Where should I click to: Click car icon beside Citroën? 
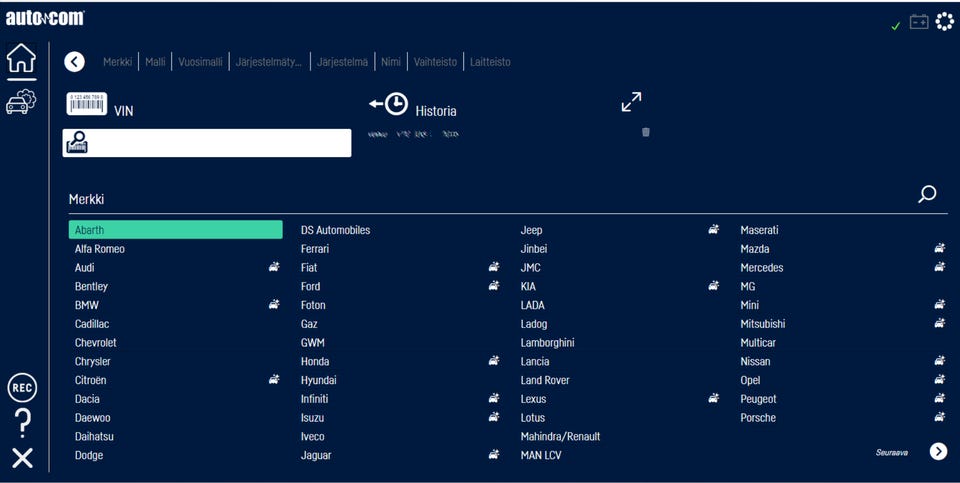point(274,379)
